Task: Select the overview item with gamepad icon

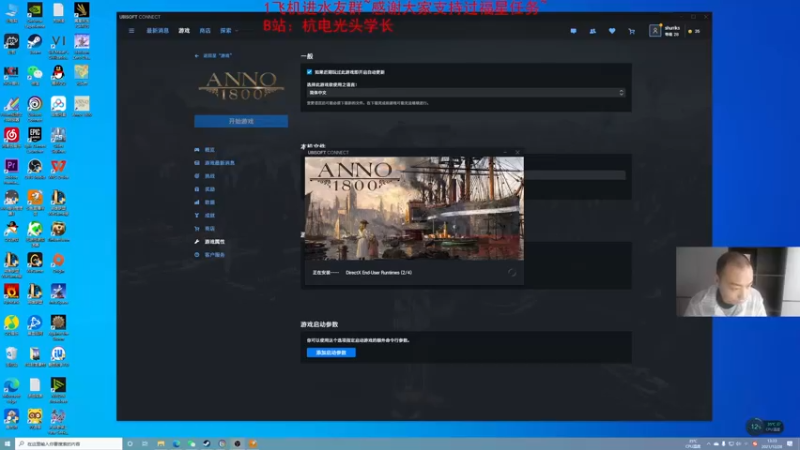Action: tap(205, 149)
